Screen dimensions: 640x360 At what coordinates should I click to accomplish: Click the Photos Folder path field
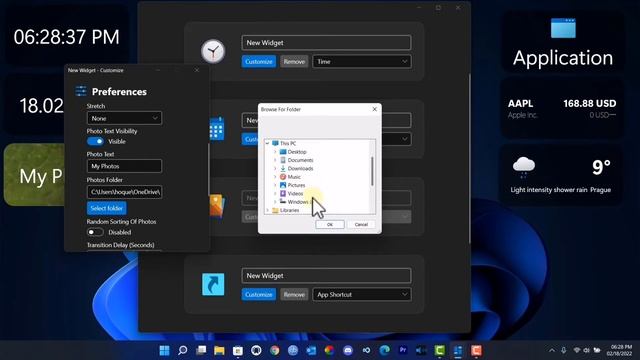pyautogui.click(x=124, y=192)
